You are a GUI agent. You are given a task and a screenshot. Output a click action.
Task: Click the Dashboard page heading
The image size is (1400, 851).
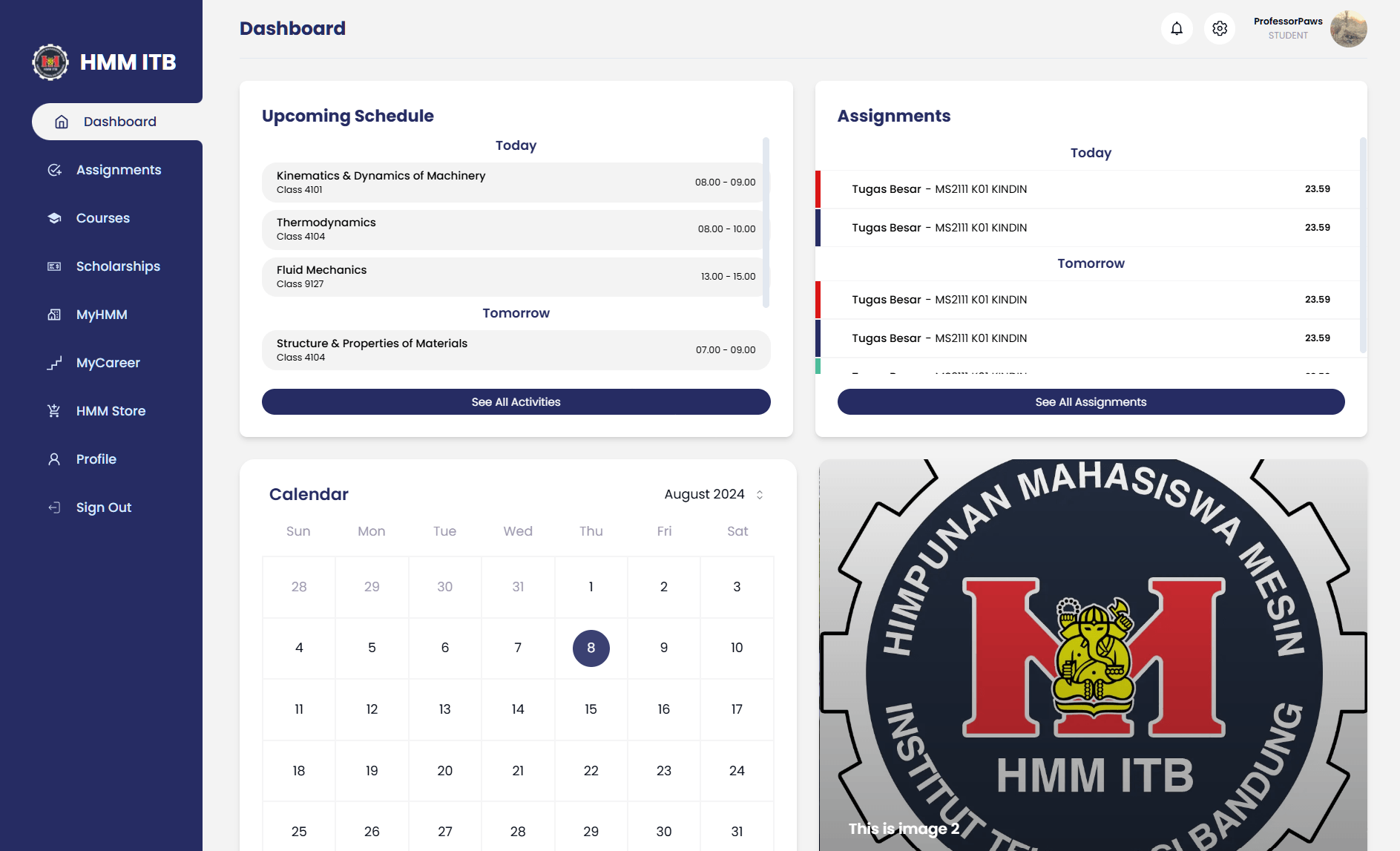[x=292, y=28]
